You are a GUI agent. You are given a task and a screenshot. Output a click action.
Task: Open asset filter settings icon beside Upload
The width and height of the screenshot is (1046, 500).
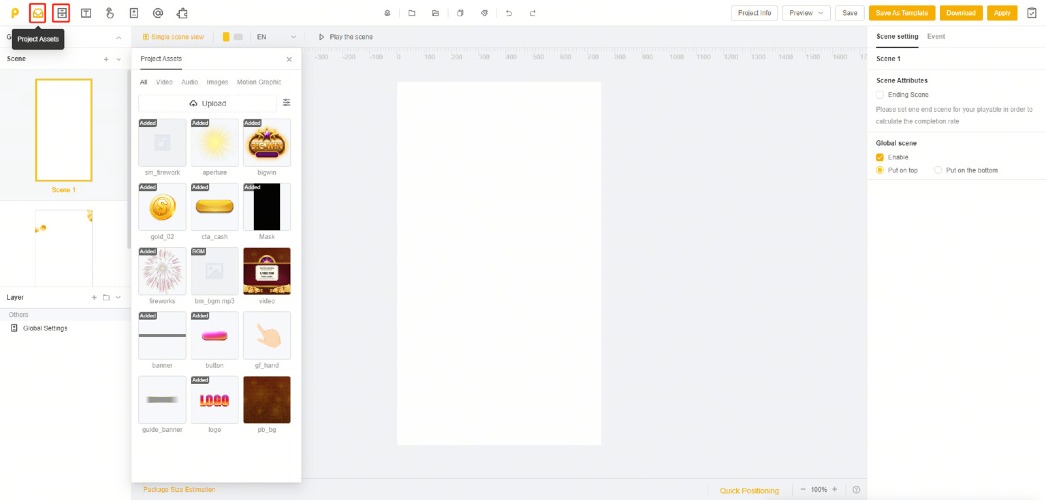286,103
